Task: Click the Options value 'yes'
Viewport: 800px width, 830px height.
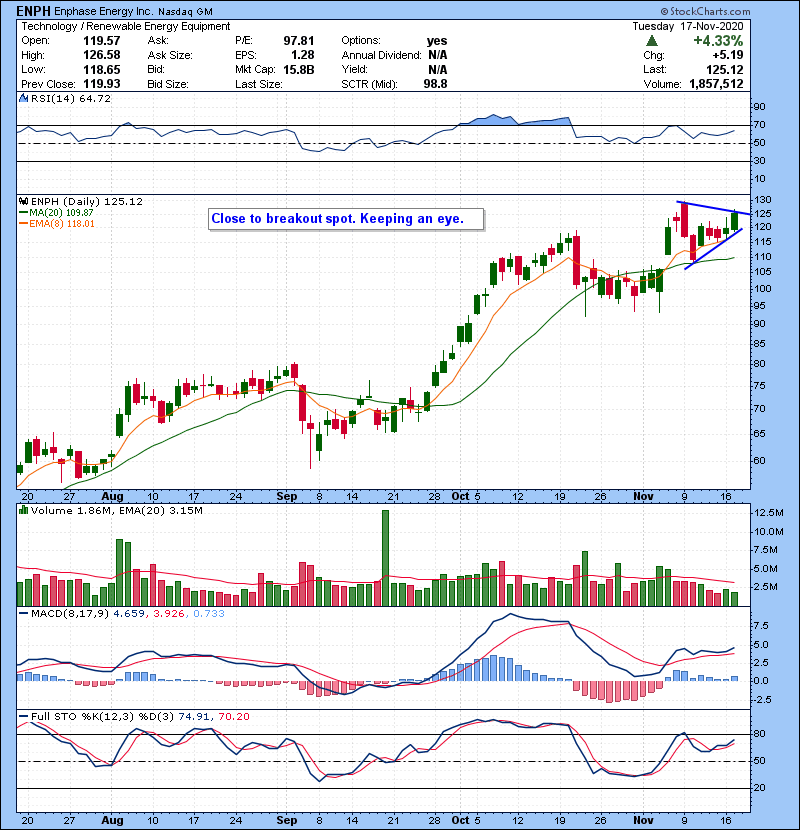Action: pos(437,41)
